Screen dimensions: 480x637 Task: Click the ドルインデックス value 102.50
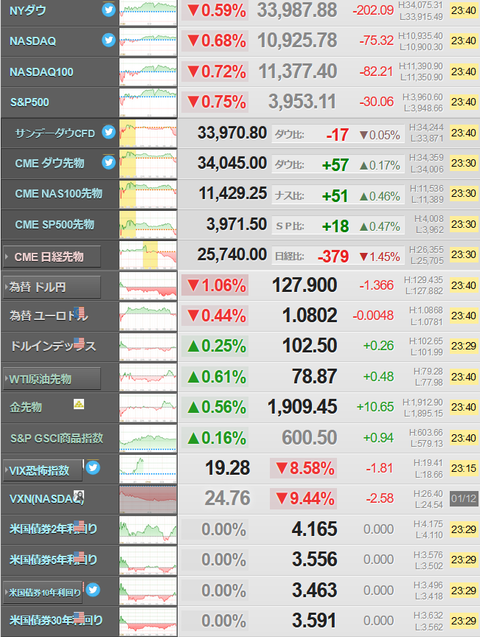(x=310, y=346)
